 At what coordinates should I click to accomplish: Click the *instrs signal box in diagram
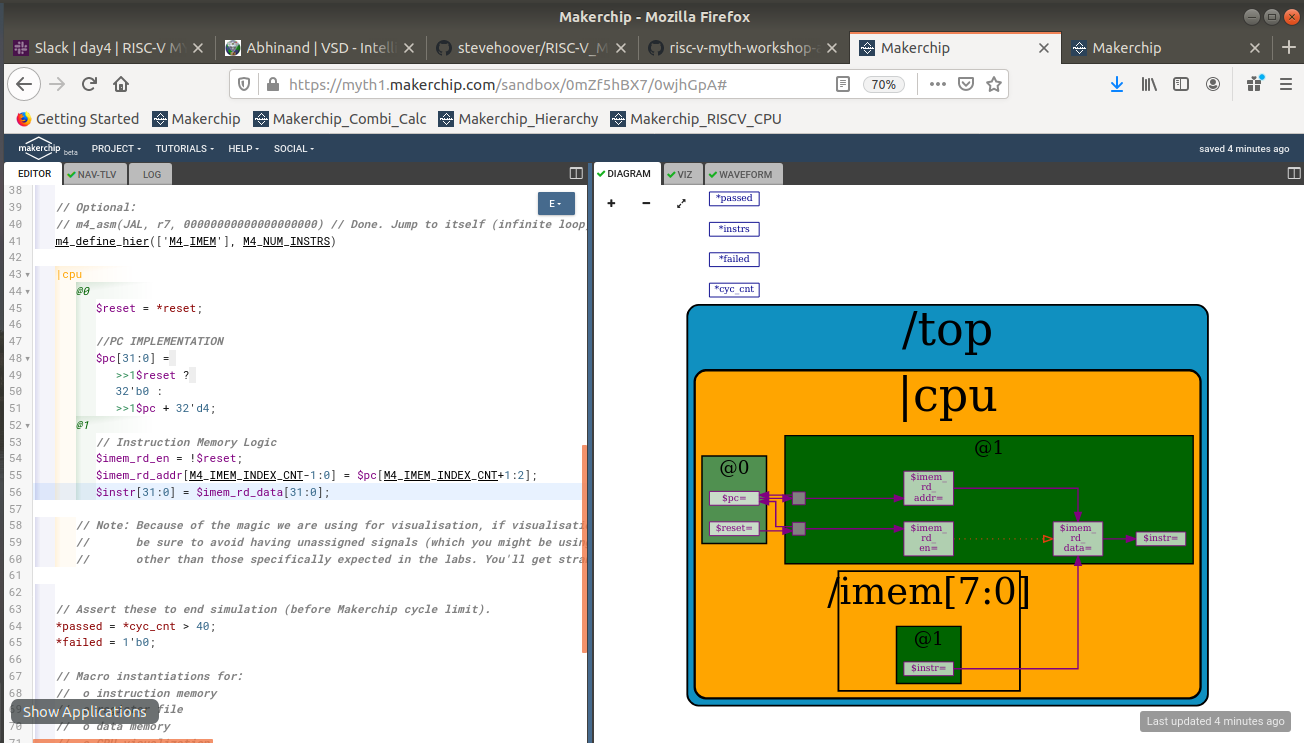tap(734, 229)
